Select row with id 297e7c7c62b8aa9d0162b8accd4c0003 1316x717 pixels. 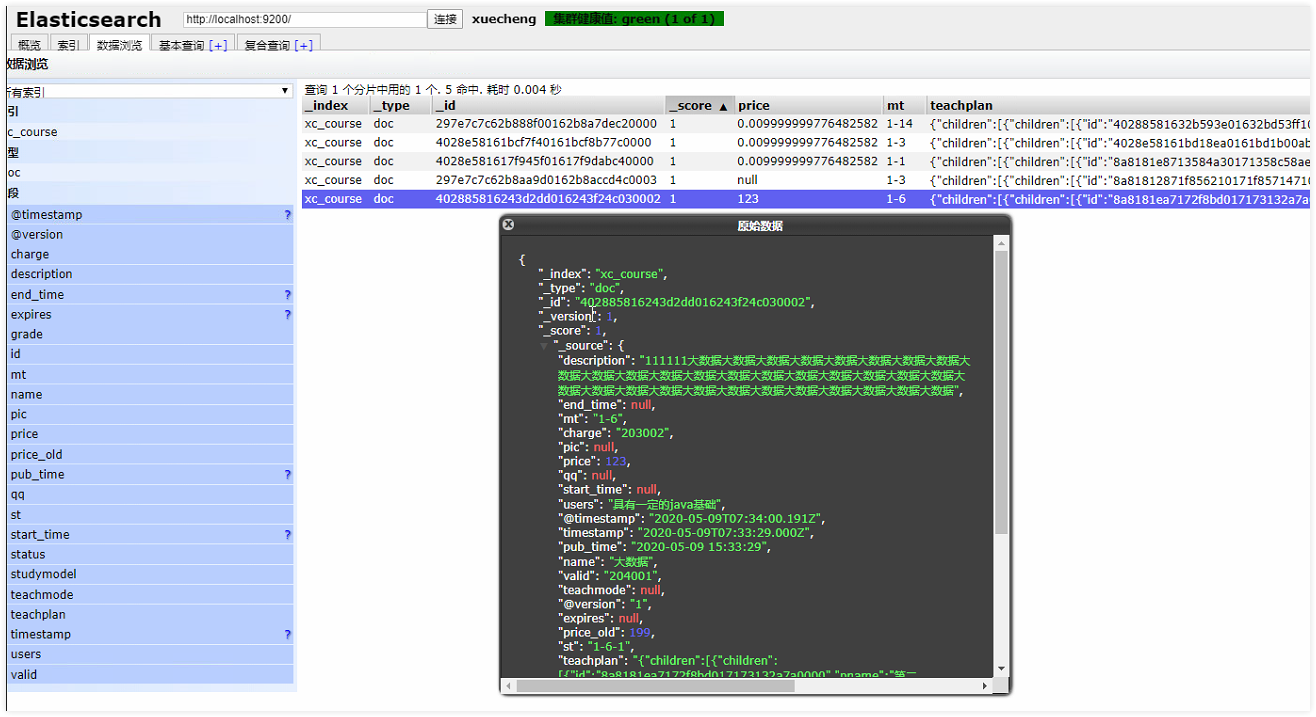806,180
